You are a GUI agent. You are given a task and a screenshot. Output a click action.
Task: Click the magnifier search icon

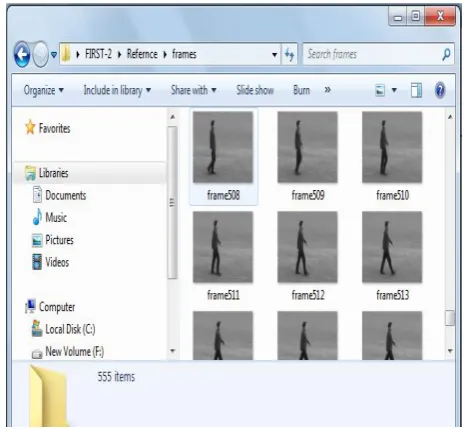click(x=446, y=54)
